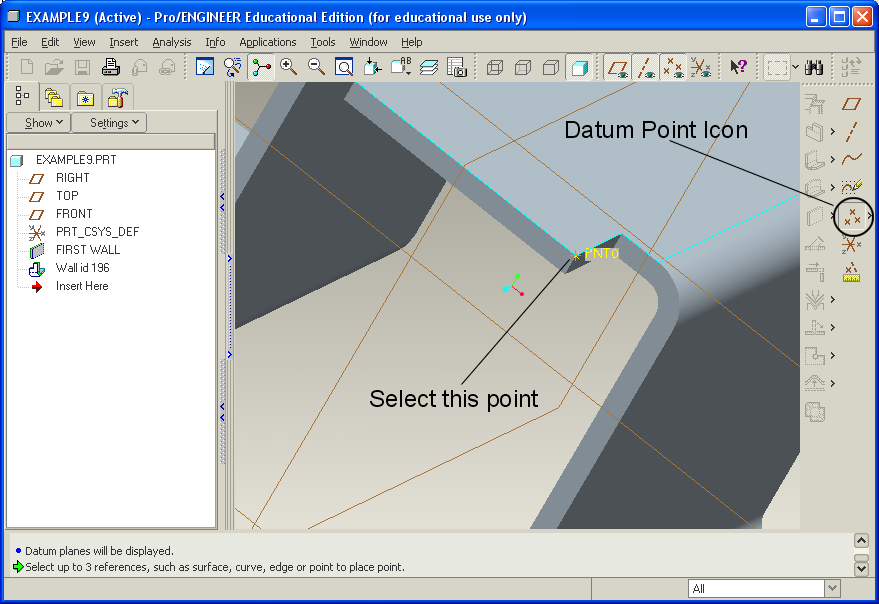Click the Refit model to screen icon
879x604 pixels.
pos(343,67)
